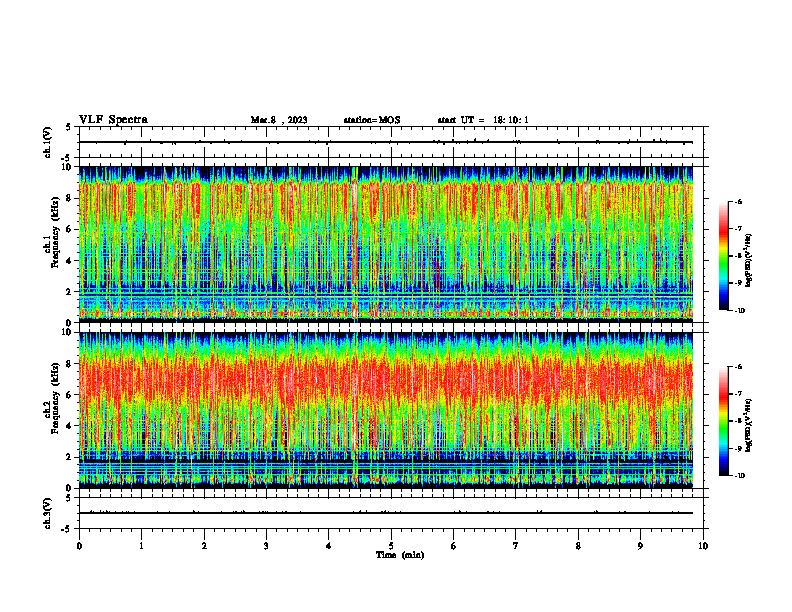The height and width of the screenshot is (612, 792).
Task: Click time axis tick label '0'
Action: [79, 546]
